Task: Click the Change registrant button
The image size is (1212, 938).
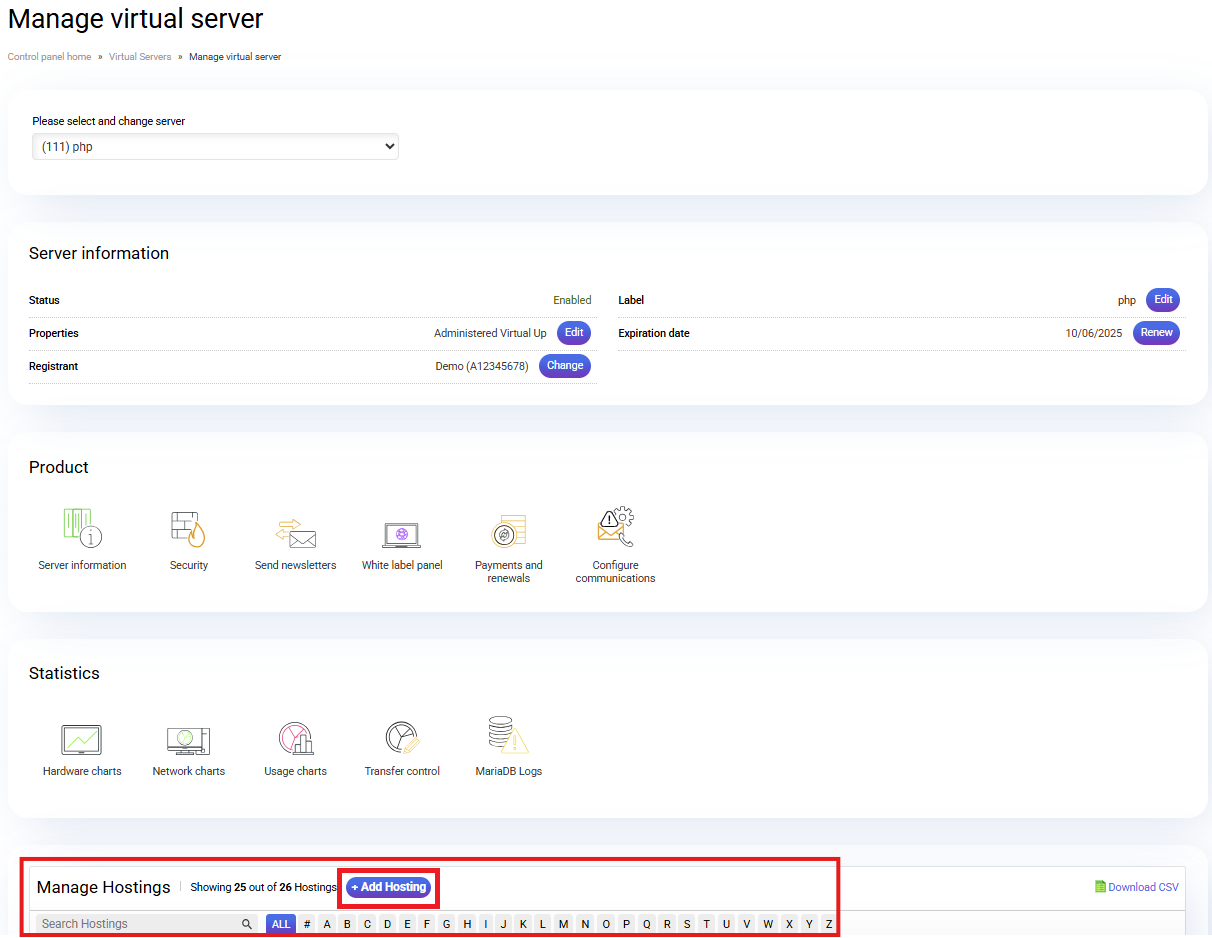Action: [564, 366]
